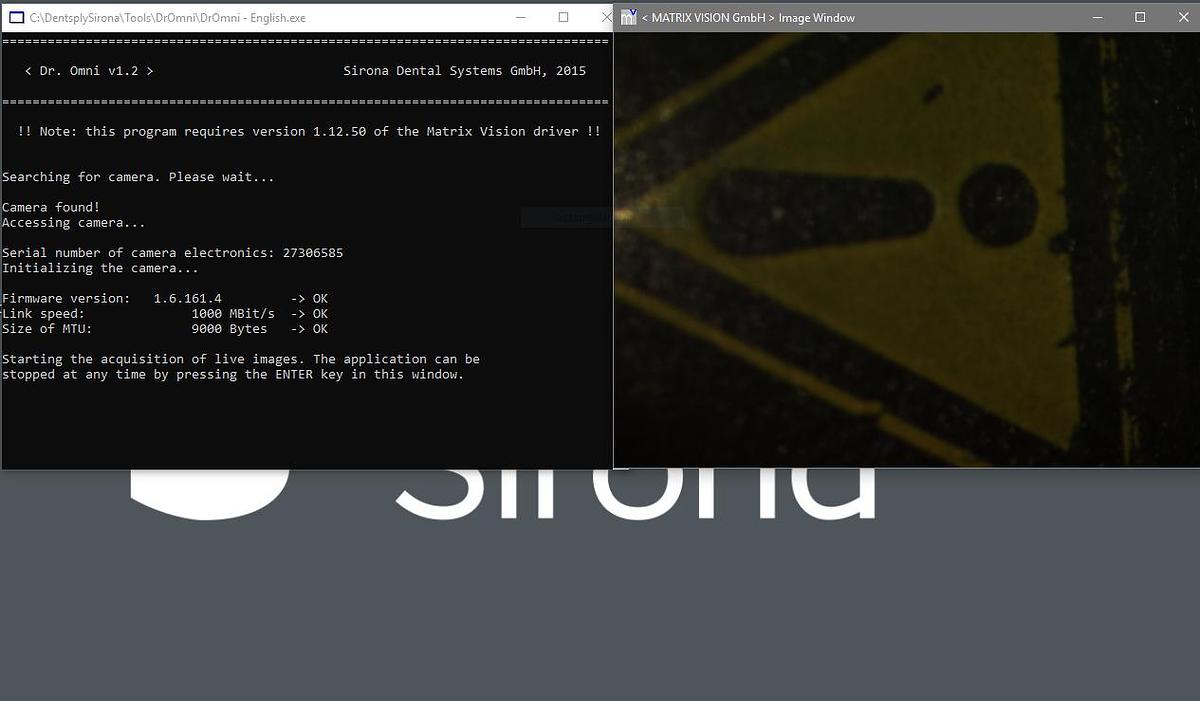Click the DrOmni - English.exe title bar text
The image size is (1200, 701).
click(x=168, y=18)
